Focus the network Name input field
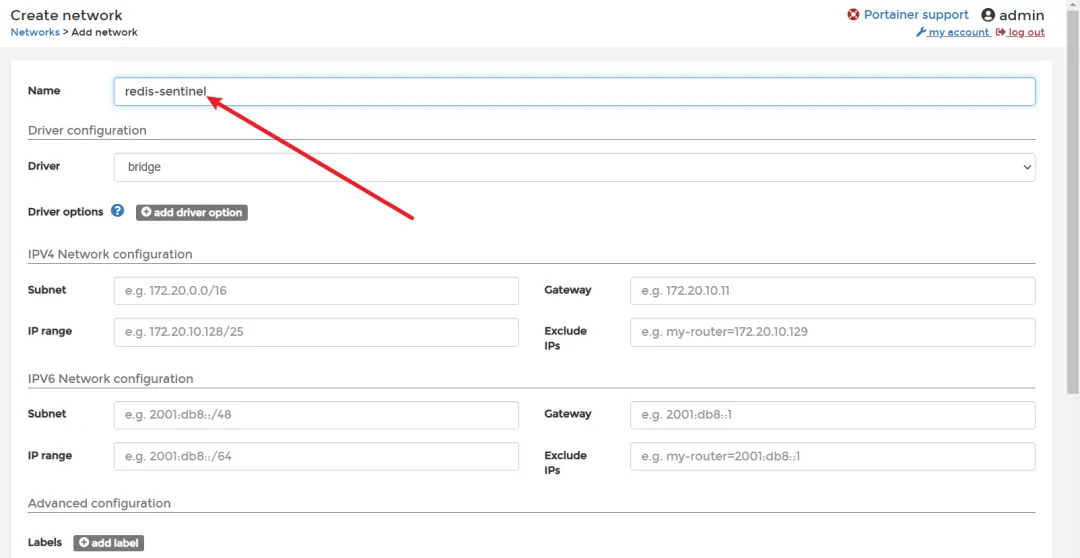The width and height of the screenshot is (1080, 558). pyautogui.click(x=574, y=91)
